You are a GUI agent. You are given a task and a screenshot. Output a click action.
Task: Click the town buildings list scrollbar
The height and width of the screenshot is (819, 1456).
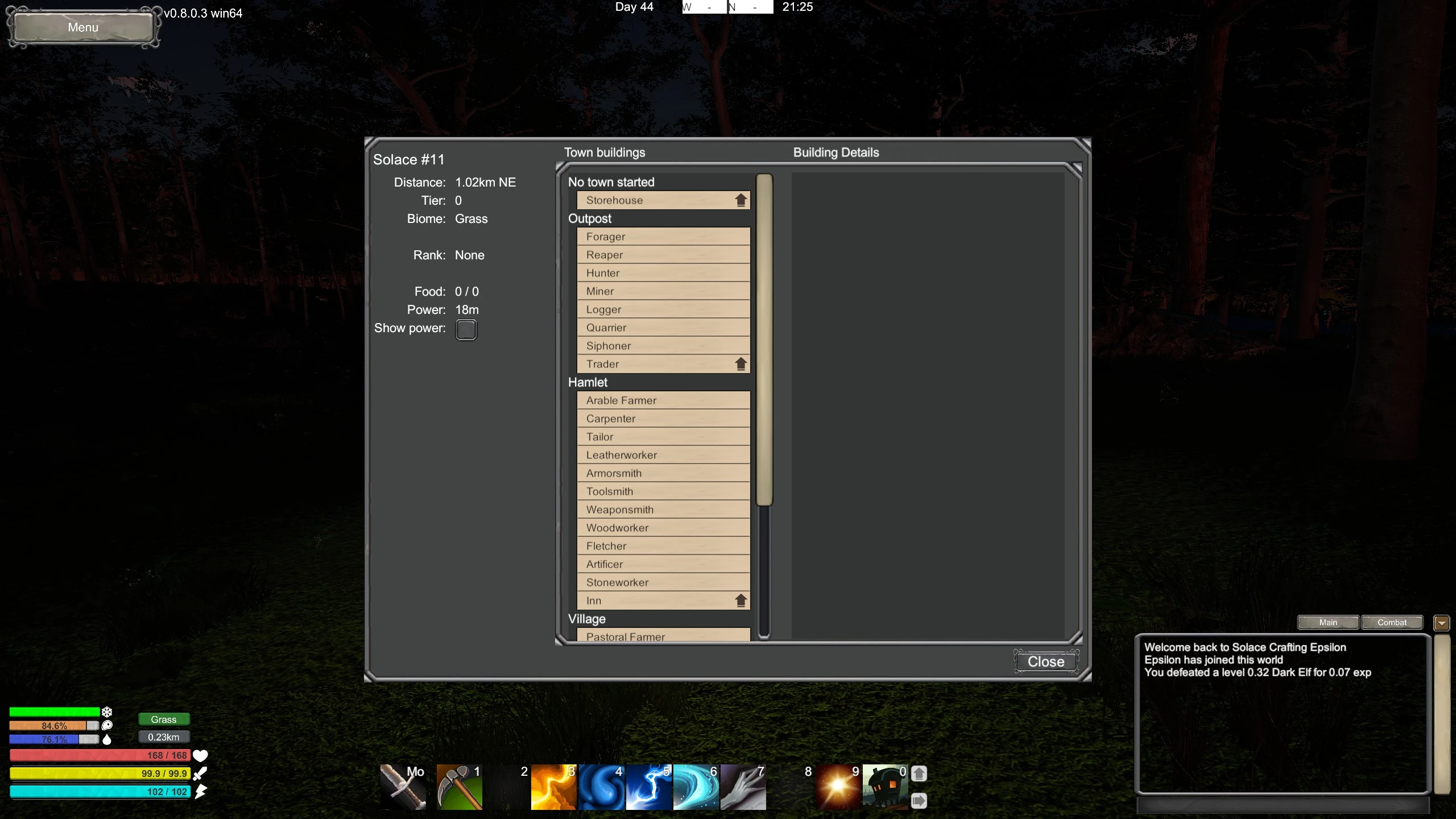click(x=764, y=341)
